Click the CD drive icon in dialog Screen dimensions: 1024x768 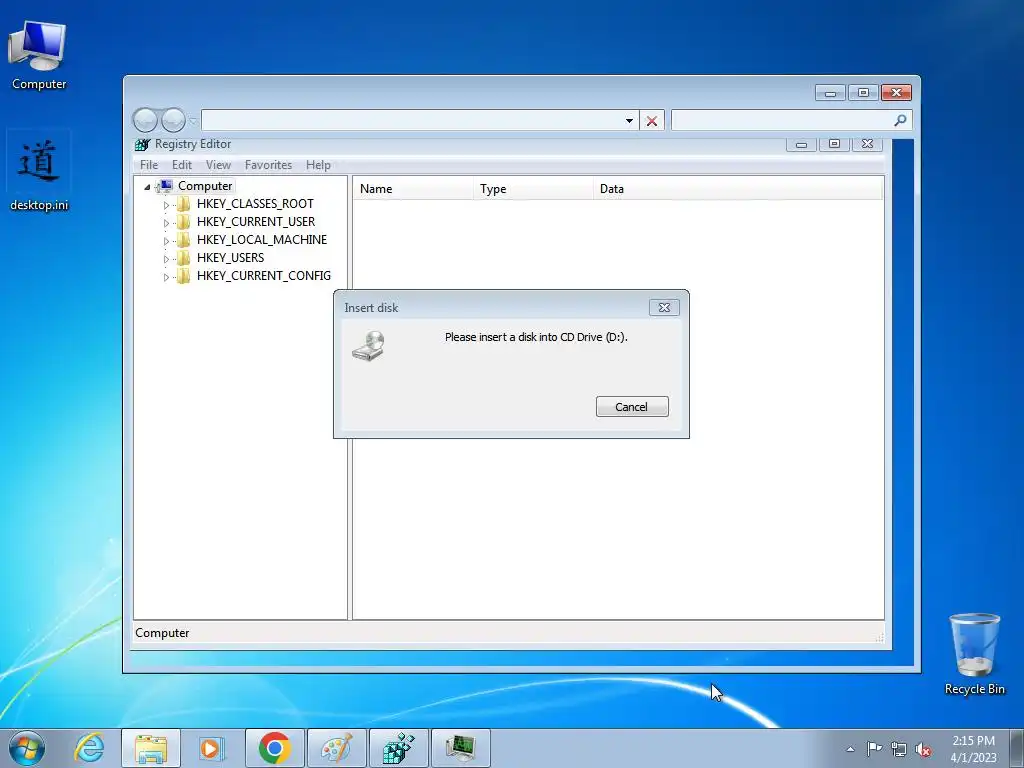[x=368, y=345]
